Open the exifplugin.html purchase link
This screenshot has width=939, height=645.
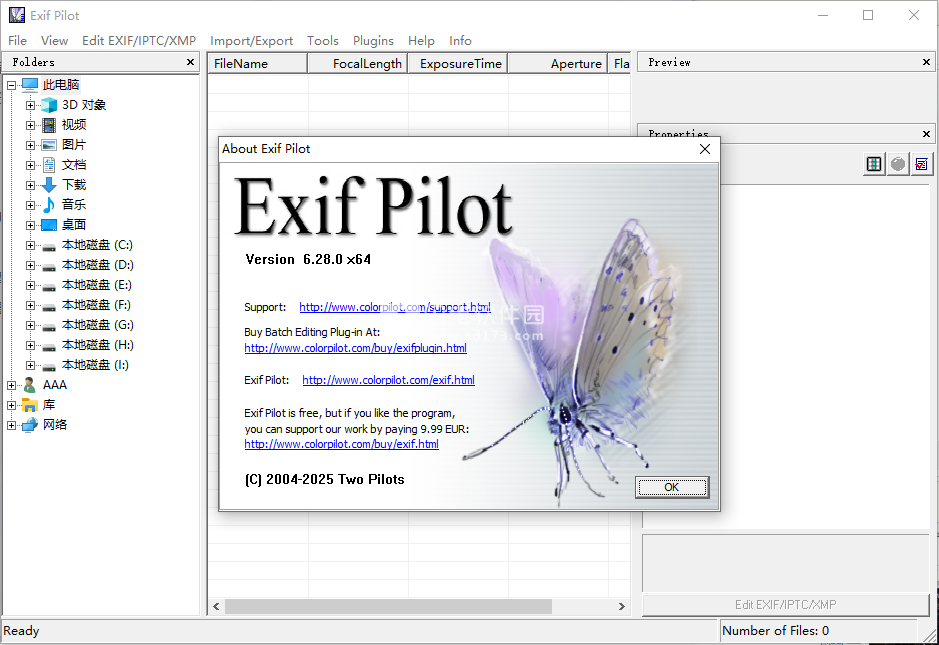[355, 348]
